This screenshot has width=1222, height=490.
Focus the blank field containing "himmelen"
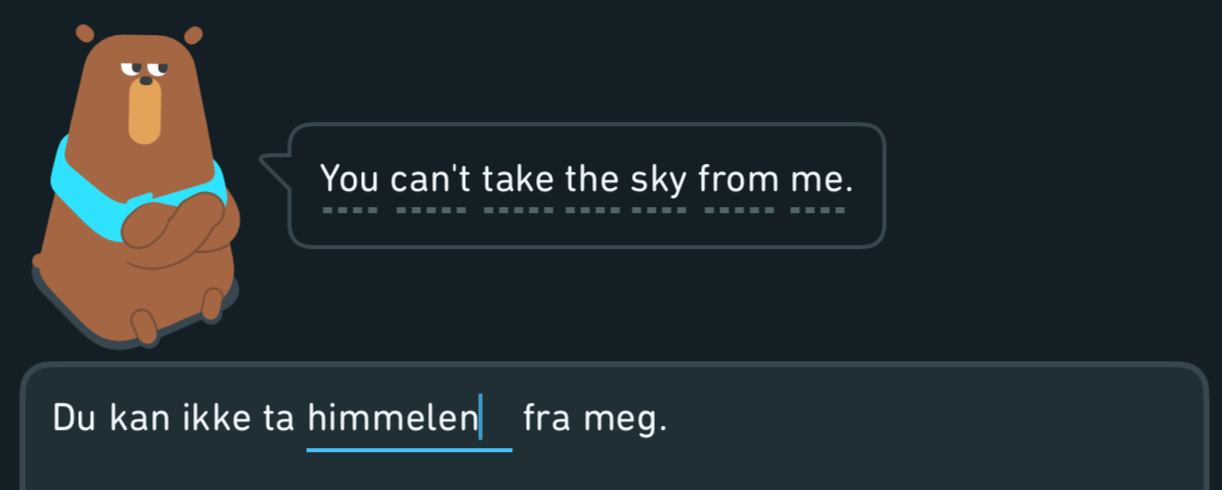(409, 418)
